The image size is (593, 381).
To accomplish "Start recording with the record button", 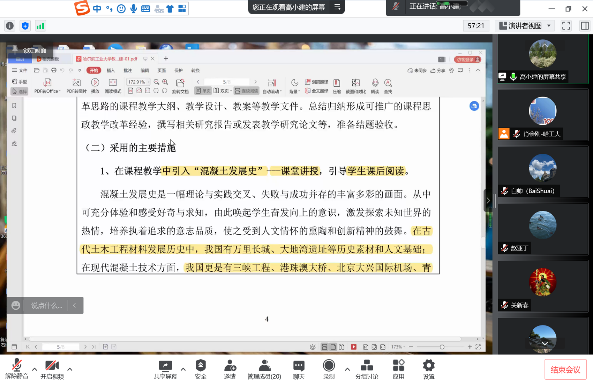I will tap(329, 369).
